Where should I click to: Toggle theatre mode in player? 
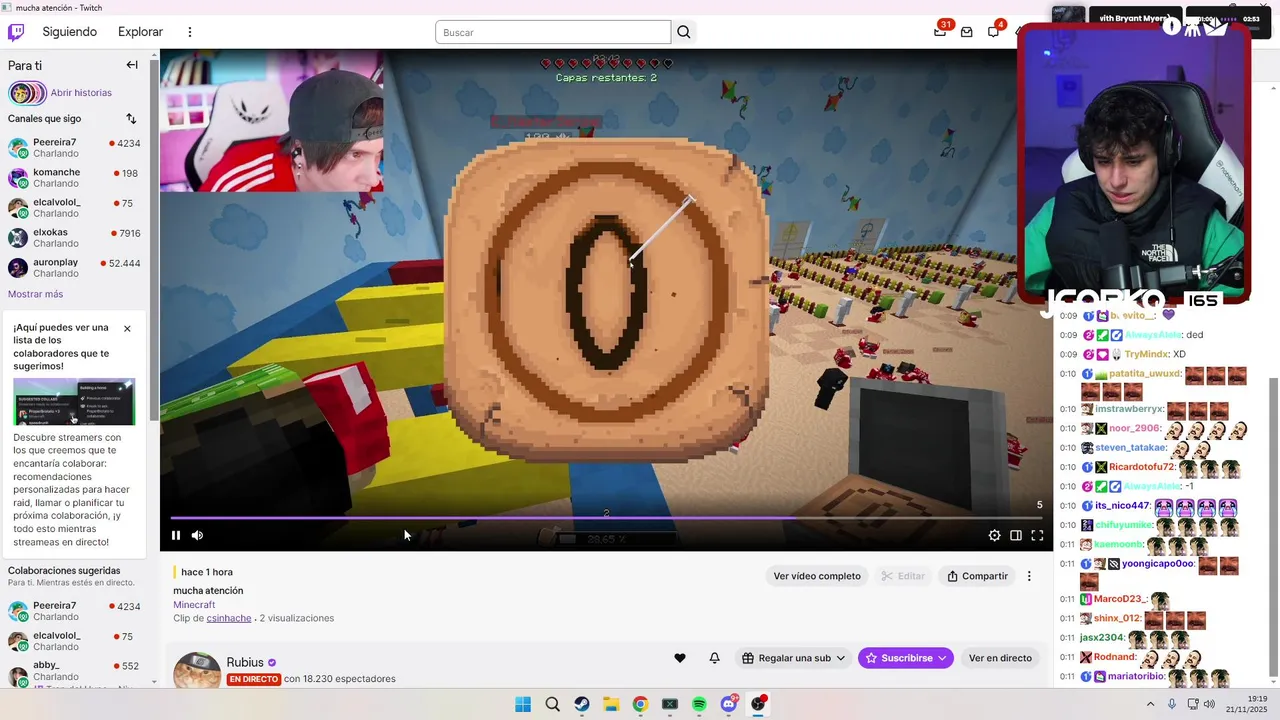(x=1016, y=536)
